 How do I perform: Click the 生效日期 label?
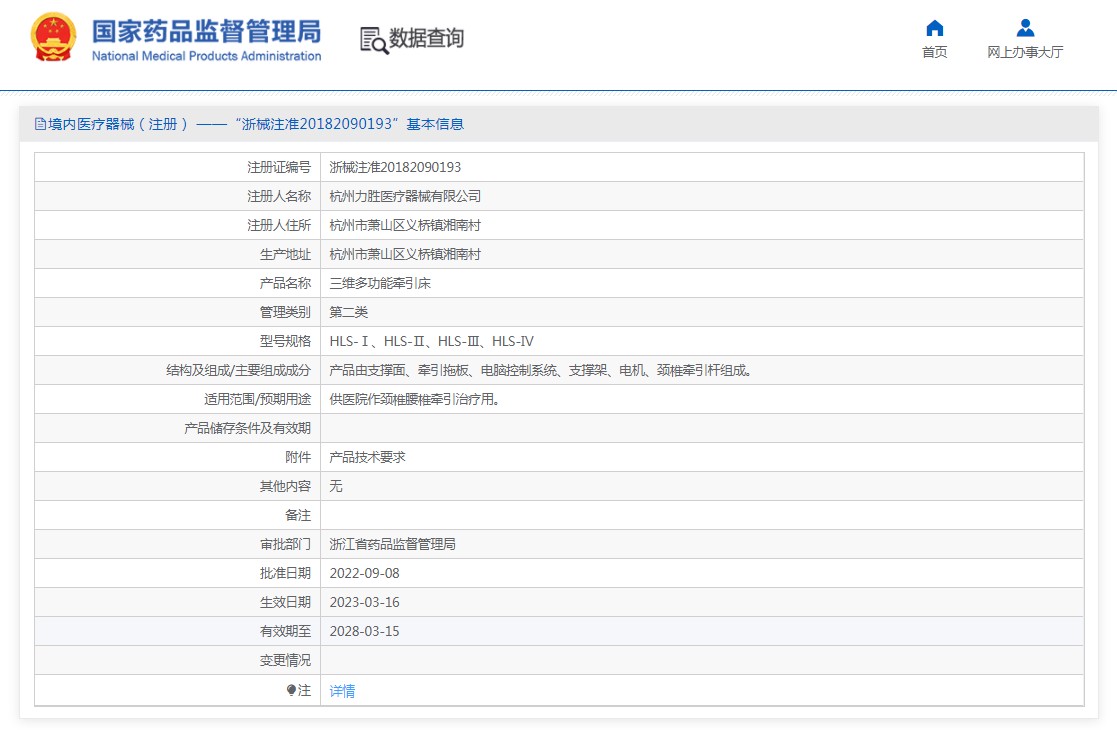[x=285, y=603]
